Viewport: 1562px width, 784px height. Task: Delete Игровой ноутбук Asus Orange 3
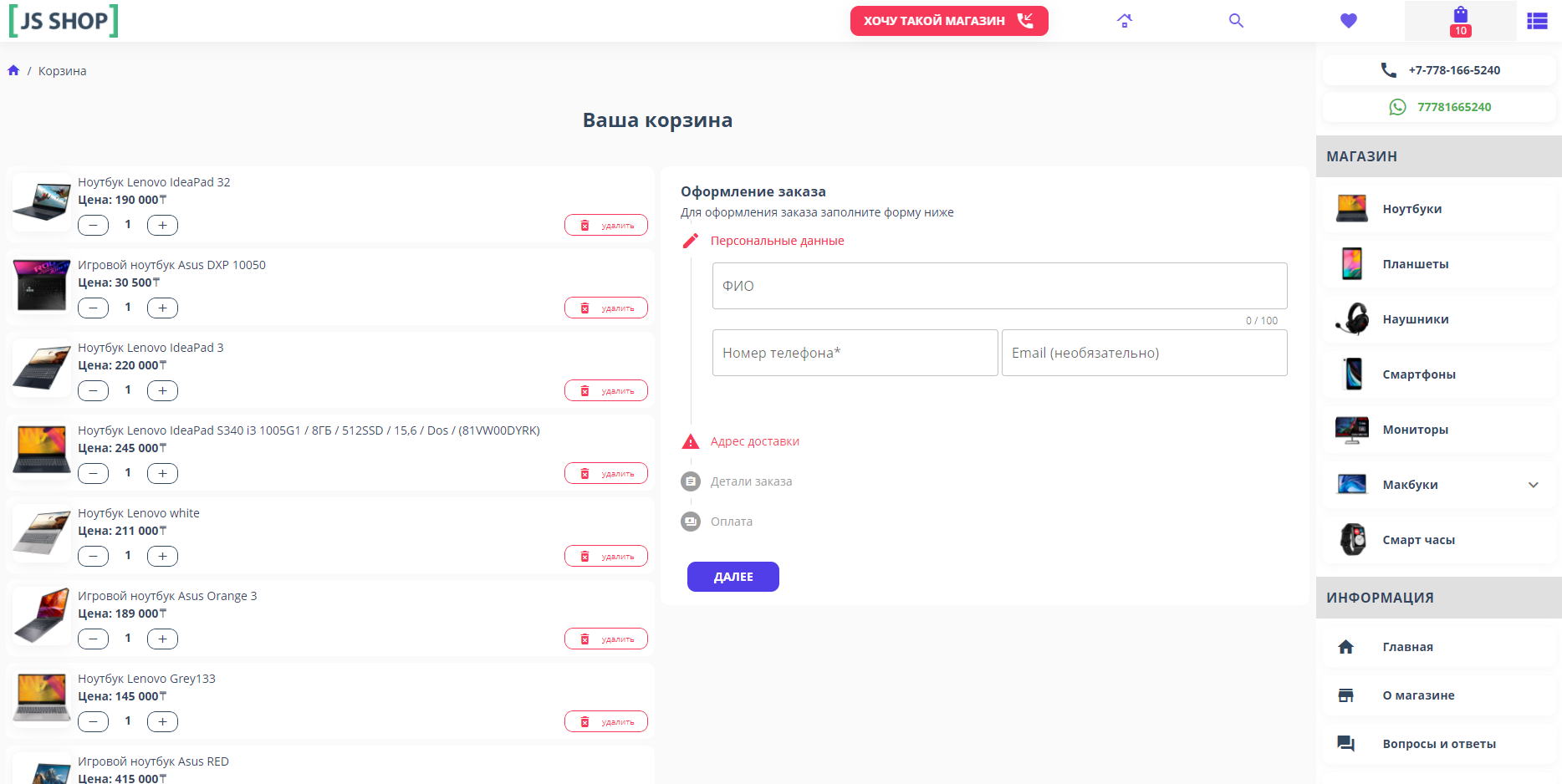pyautogui.click(x=606, y=639)
